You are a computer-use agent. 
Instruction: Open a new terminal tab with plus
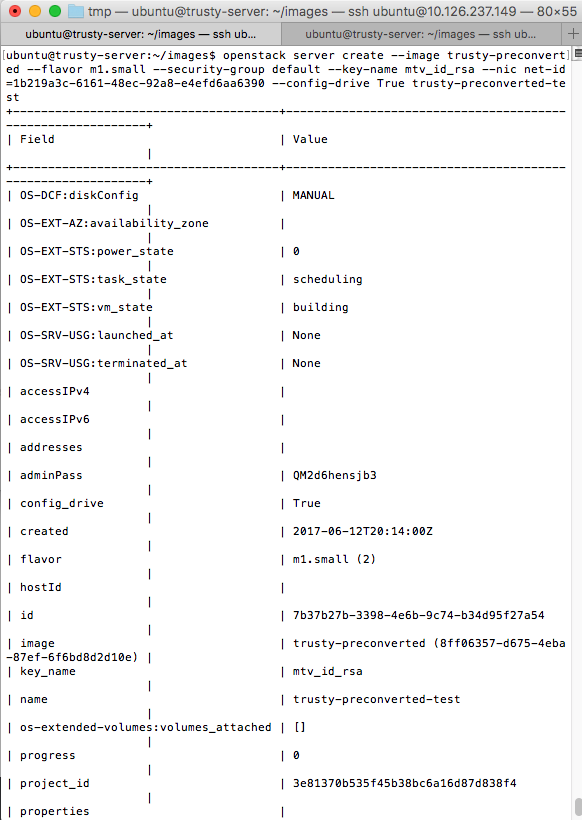[574, 34]
